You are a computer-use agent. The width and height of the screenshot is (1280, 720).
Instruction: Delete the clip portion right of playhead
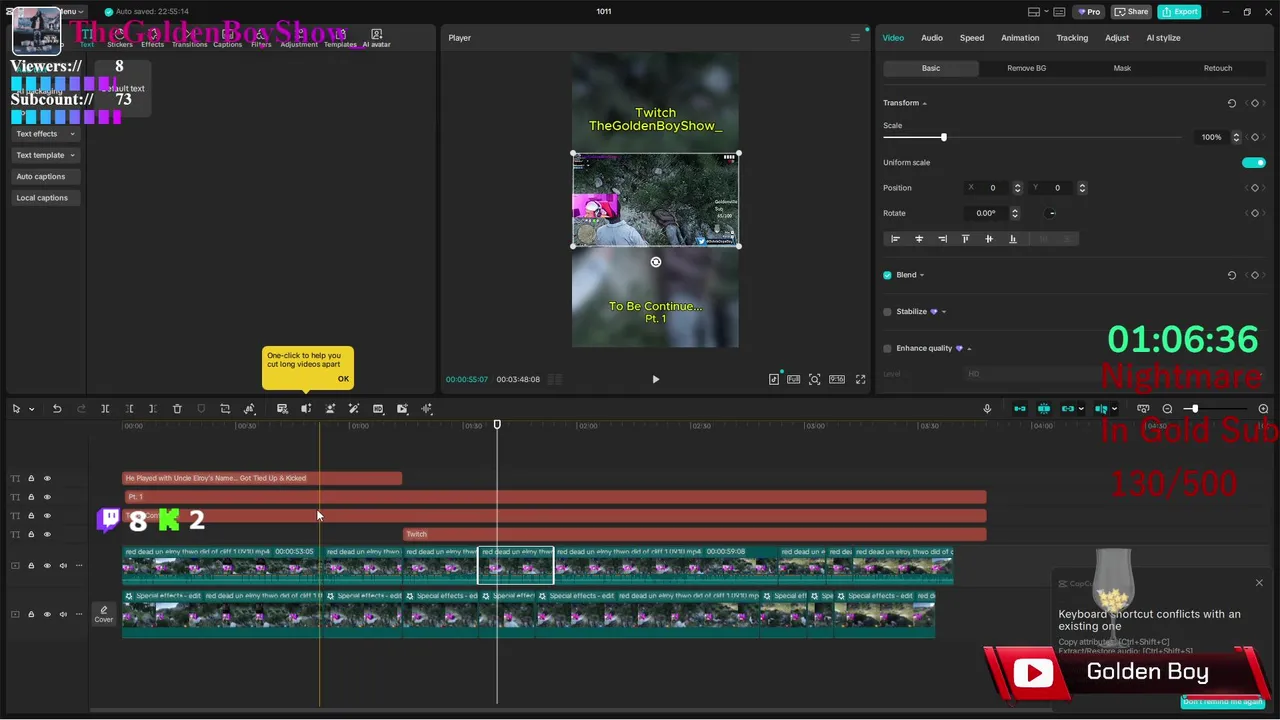(x=153, y=409)
